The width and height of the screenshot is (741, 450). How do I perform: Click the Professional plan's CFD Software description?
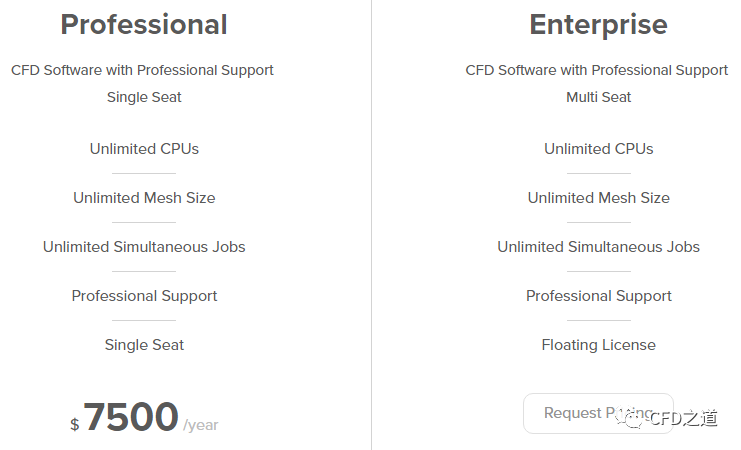click(142, 70)
